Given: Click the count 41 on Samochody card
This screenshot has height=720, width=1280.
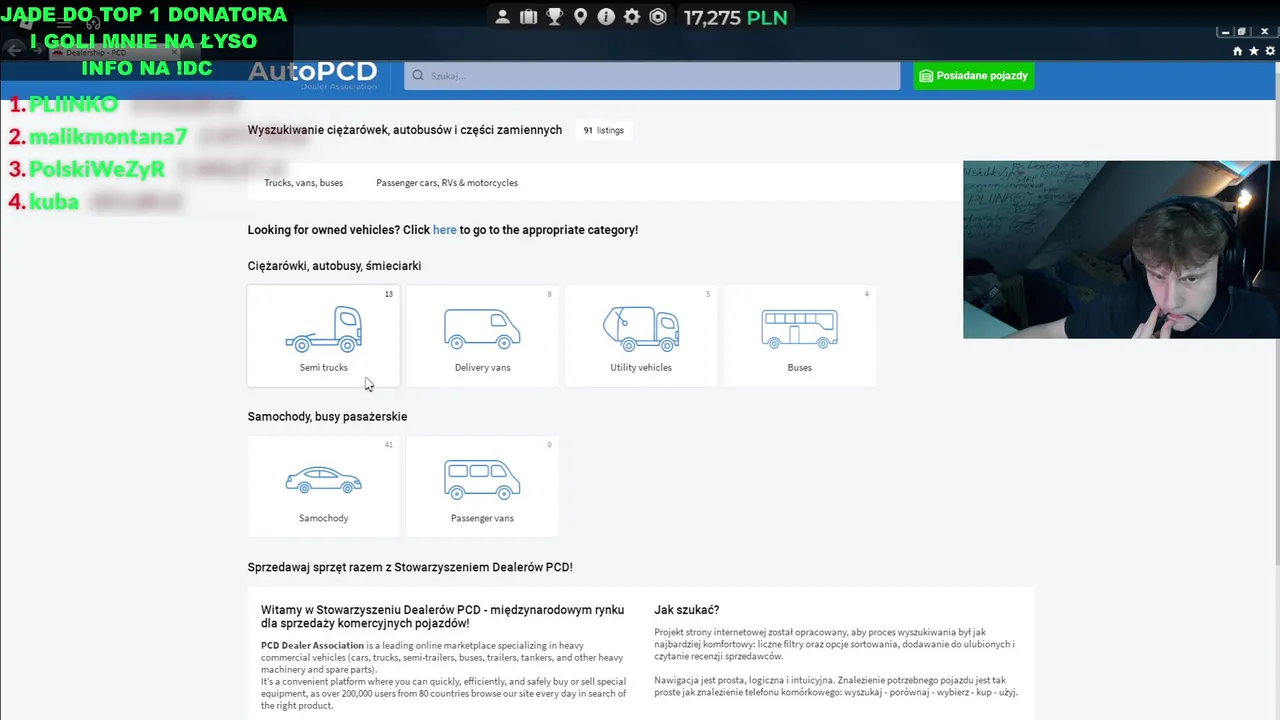Looking at the screenshot, I should tap(389, 445).
